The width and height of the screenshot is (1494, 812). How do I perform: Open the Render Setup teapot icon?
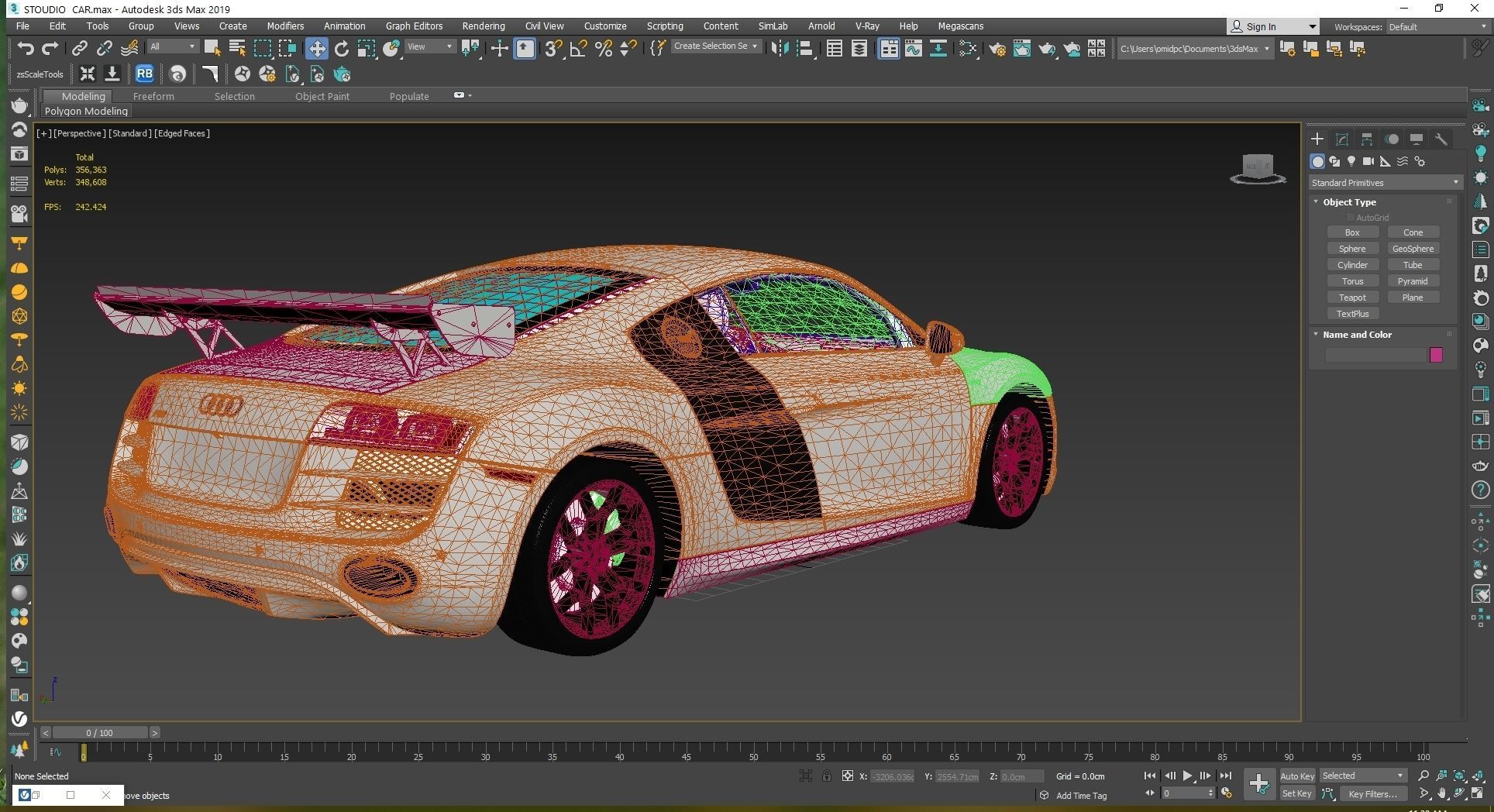click(997, 49)
